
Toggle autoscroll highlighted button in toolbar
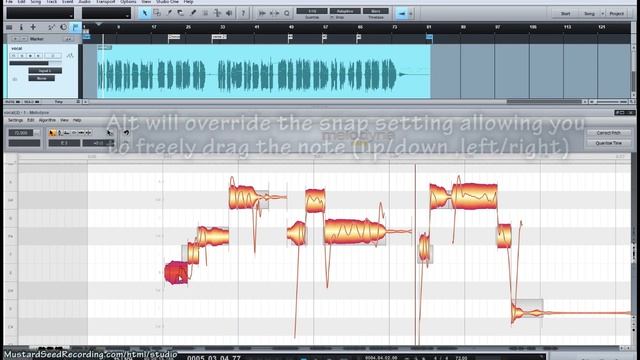point(402,13)
